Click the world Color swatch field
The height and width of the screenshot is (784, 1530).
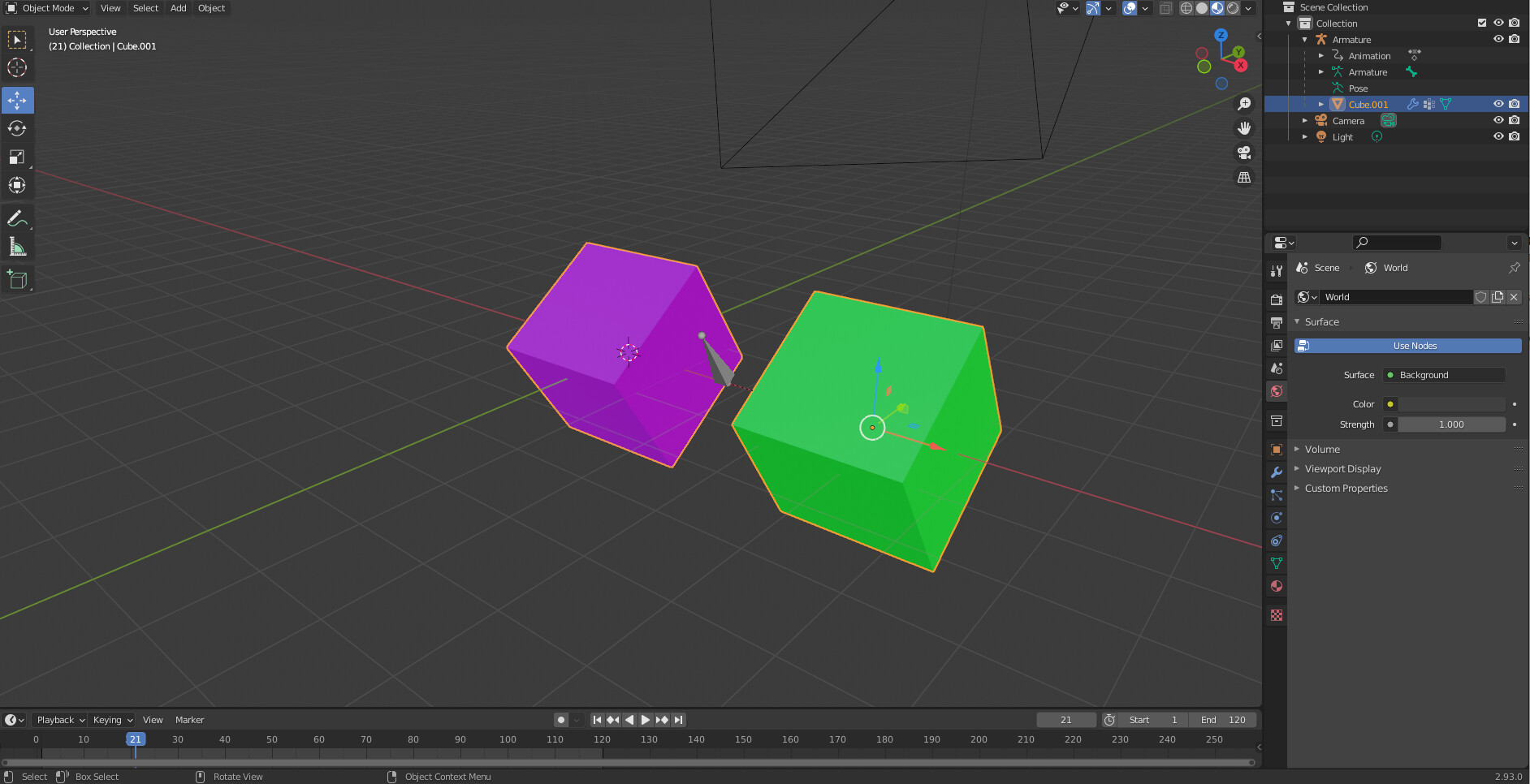coord(1451,404)
